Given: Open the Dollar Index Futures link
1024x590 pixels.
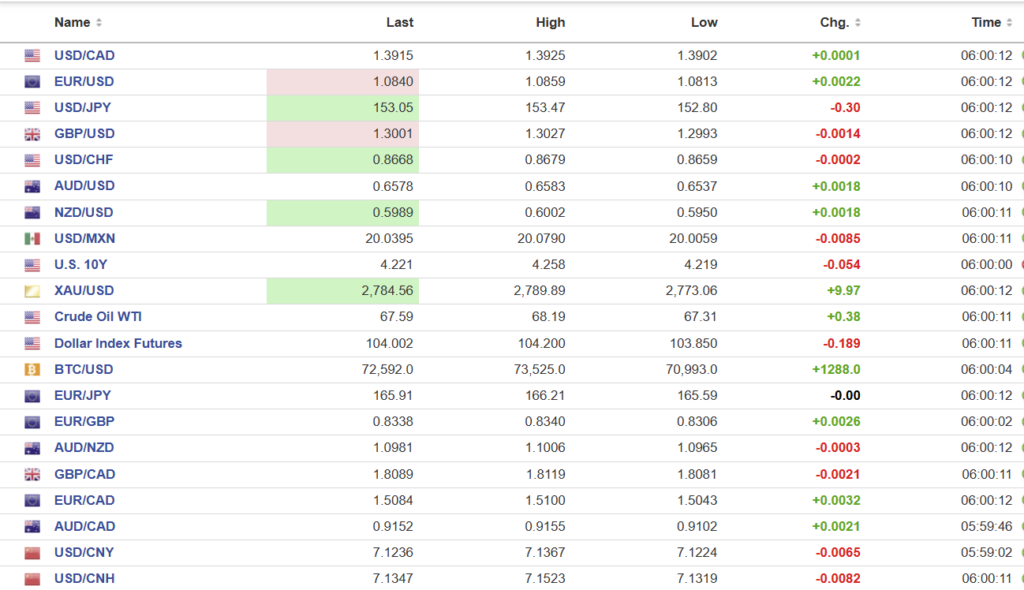Looking at the screenshot, I should click(118, 343).
